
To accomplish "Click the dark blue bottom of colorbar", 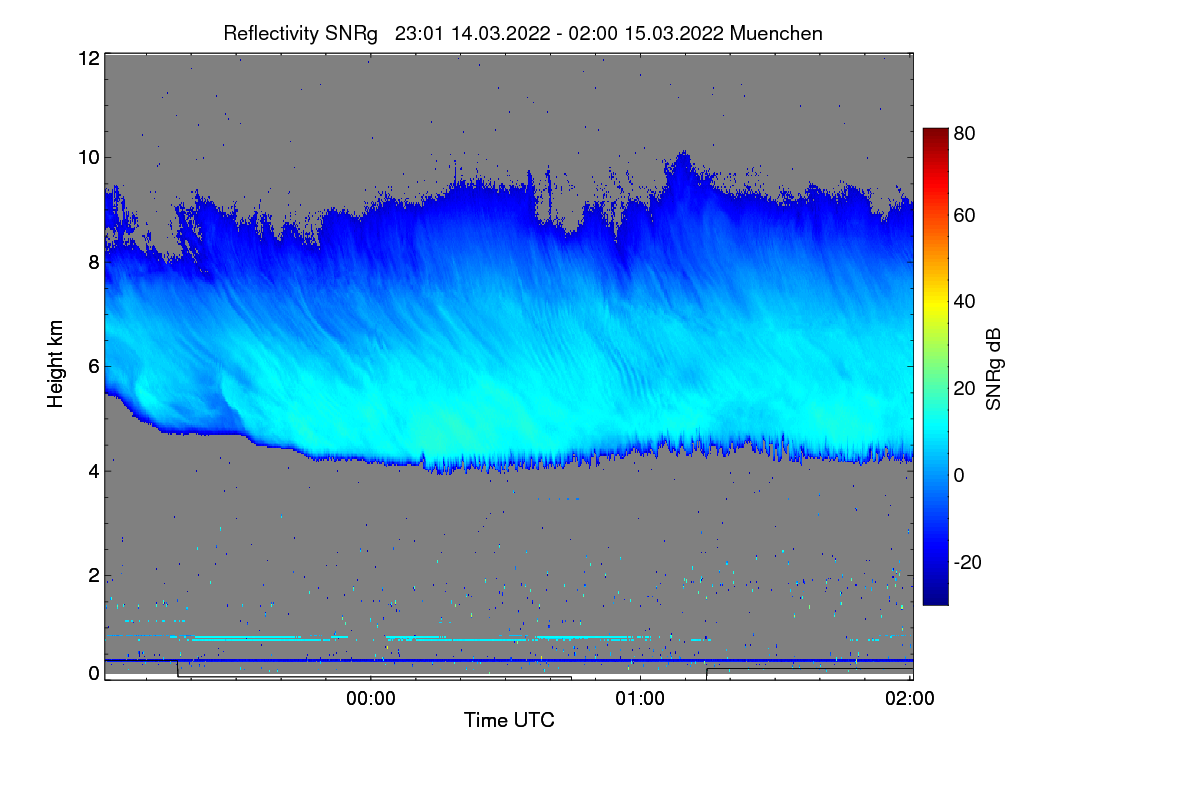I will pos(935,598).
